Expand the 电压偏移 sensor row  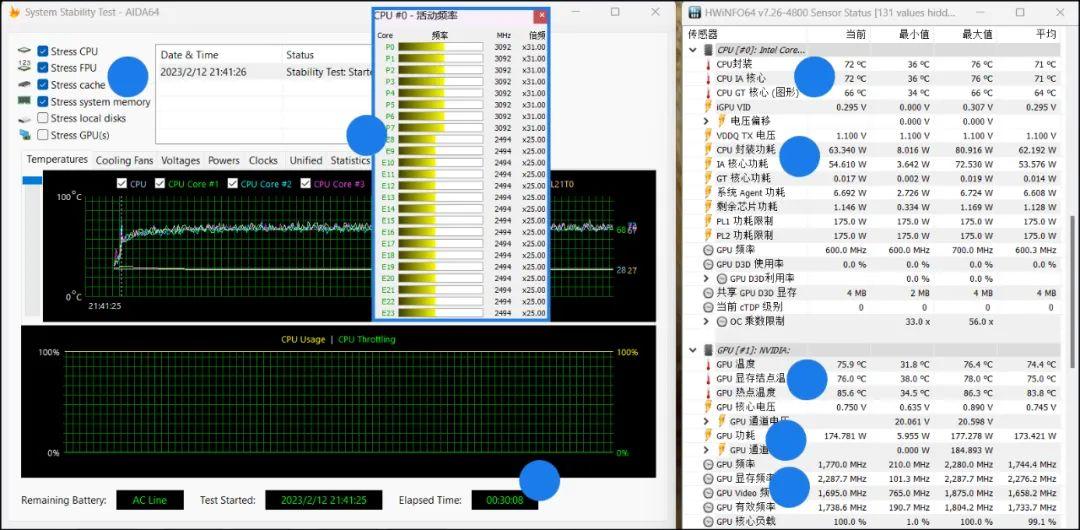(x=707, y=121)
